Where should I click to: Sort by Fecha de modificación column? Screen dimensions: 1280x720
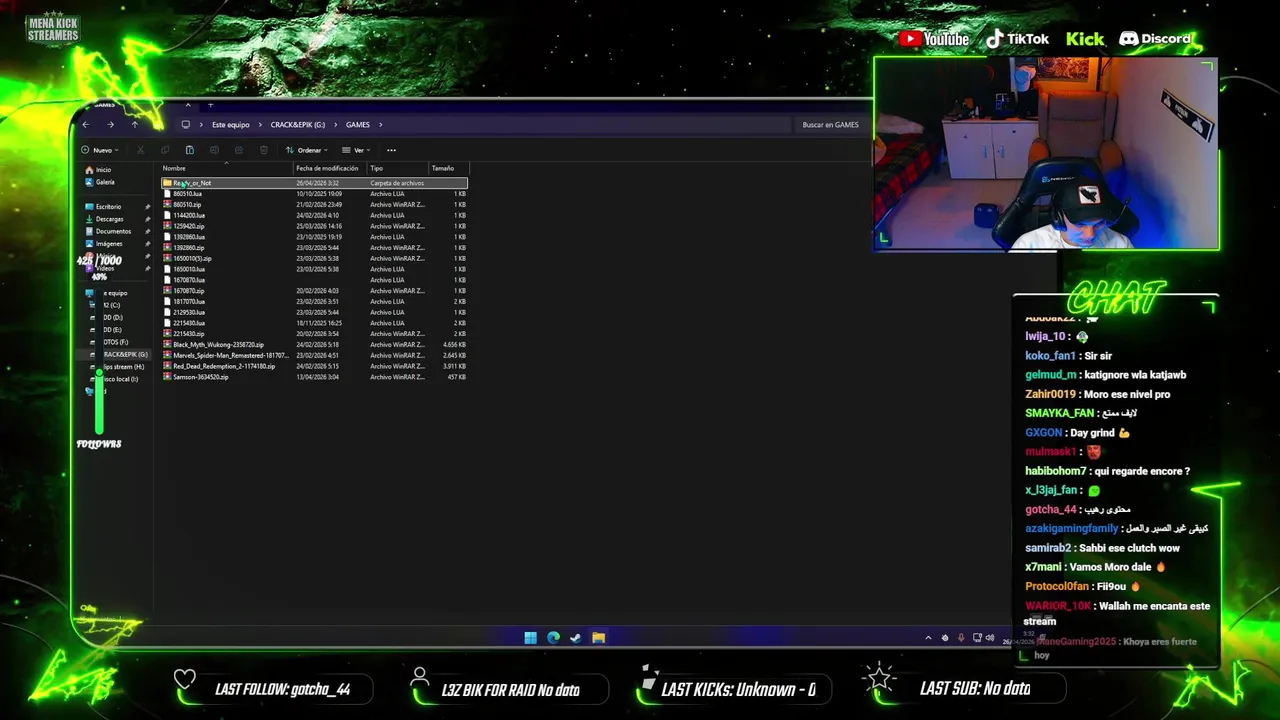[330, 168]
